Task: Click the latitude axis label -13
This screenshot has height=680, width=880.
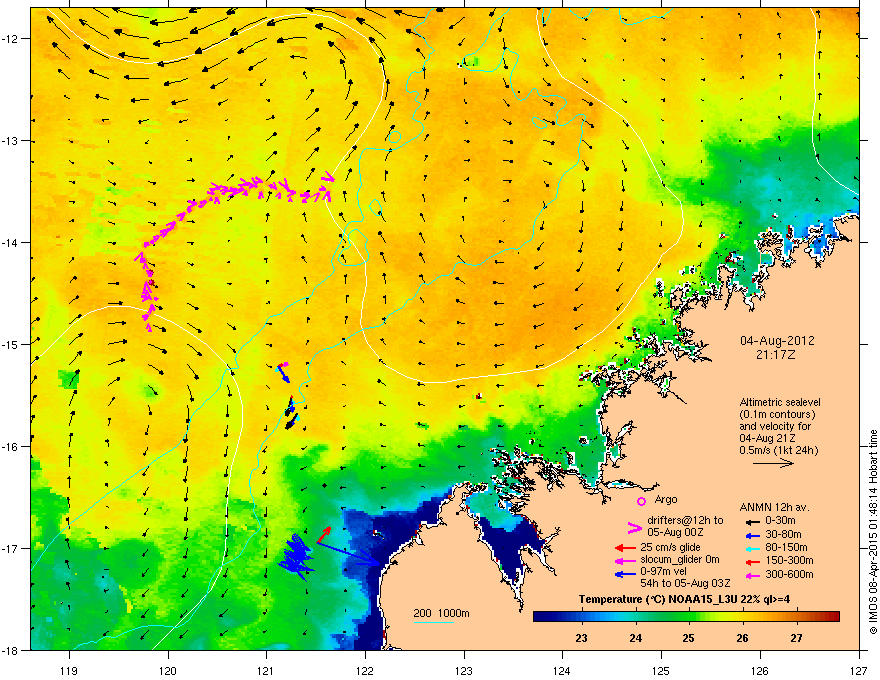Action: [11, 140]
